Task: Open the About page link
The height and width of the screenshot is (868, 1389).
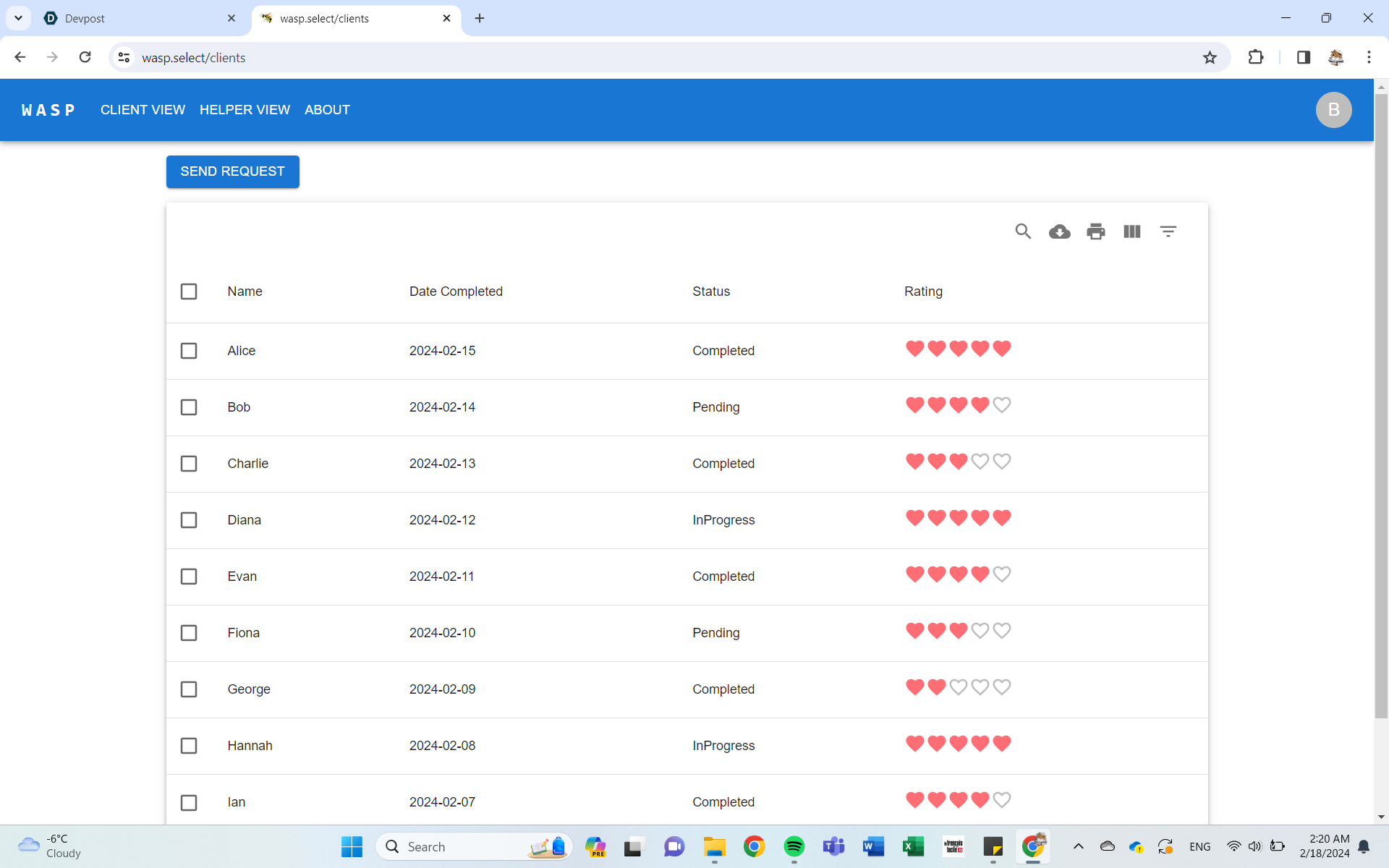Action: tap(327, 110)
